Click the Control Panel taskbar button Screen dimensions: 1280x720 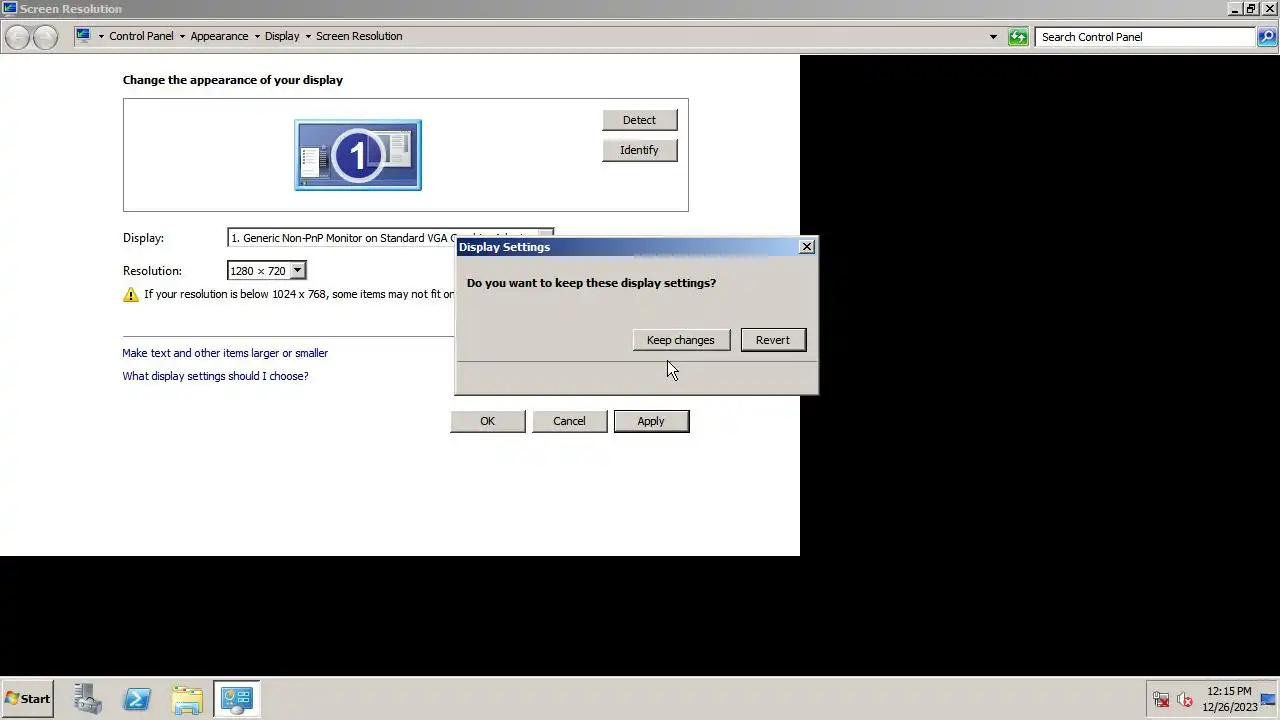click(237, 699)
